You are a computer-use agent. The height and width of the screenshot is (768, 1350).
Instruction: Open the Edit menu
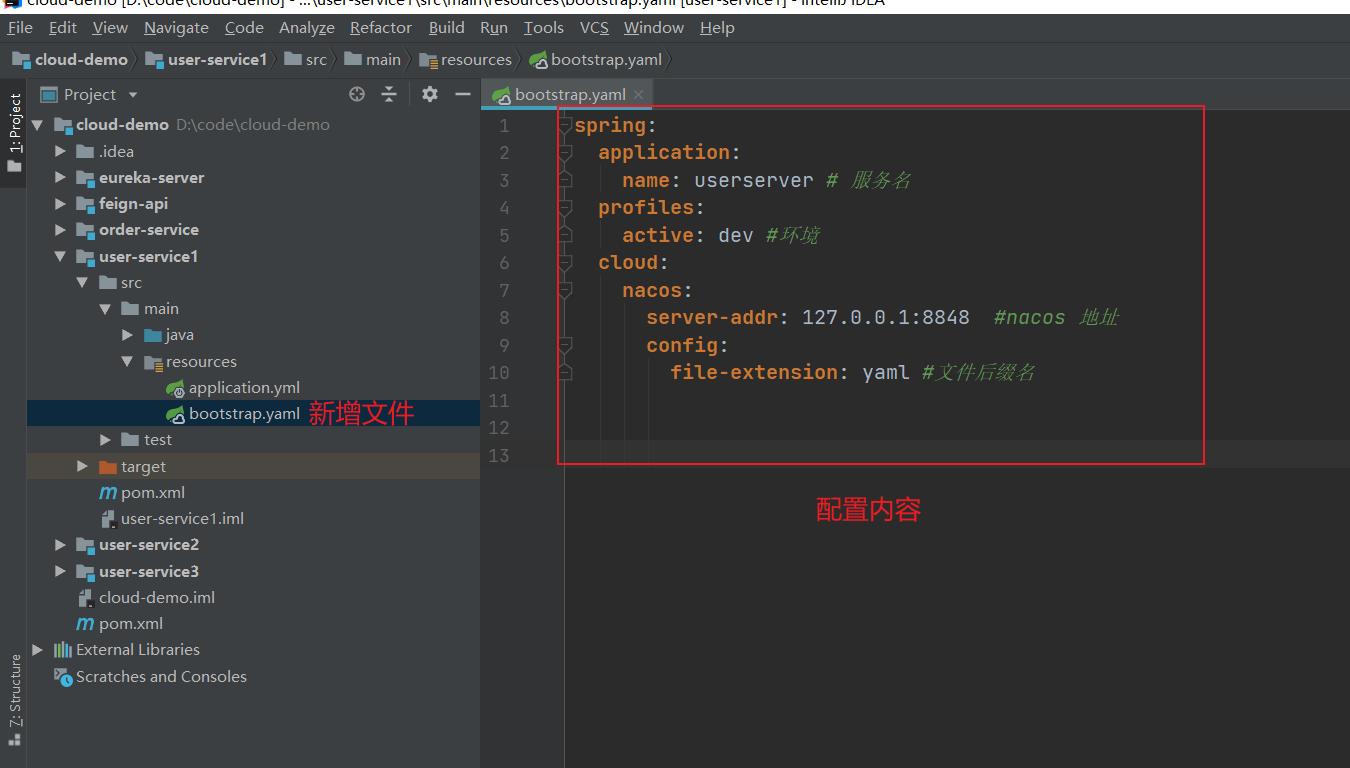pos(63,28)
